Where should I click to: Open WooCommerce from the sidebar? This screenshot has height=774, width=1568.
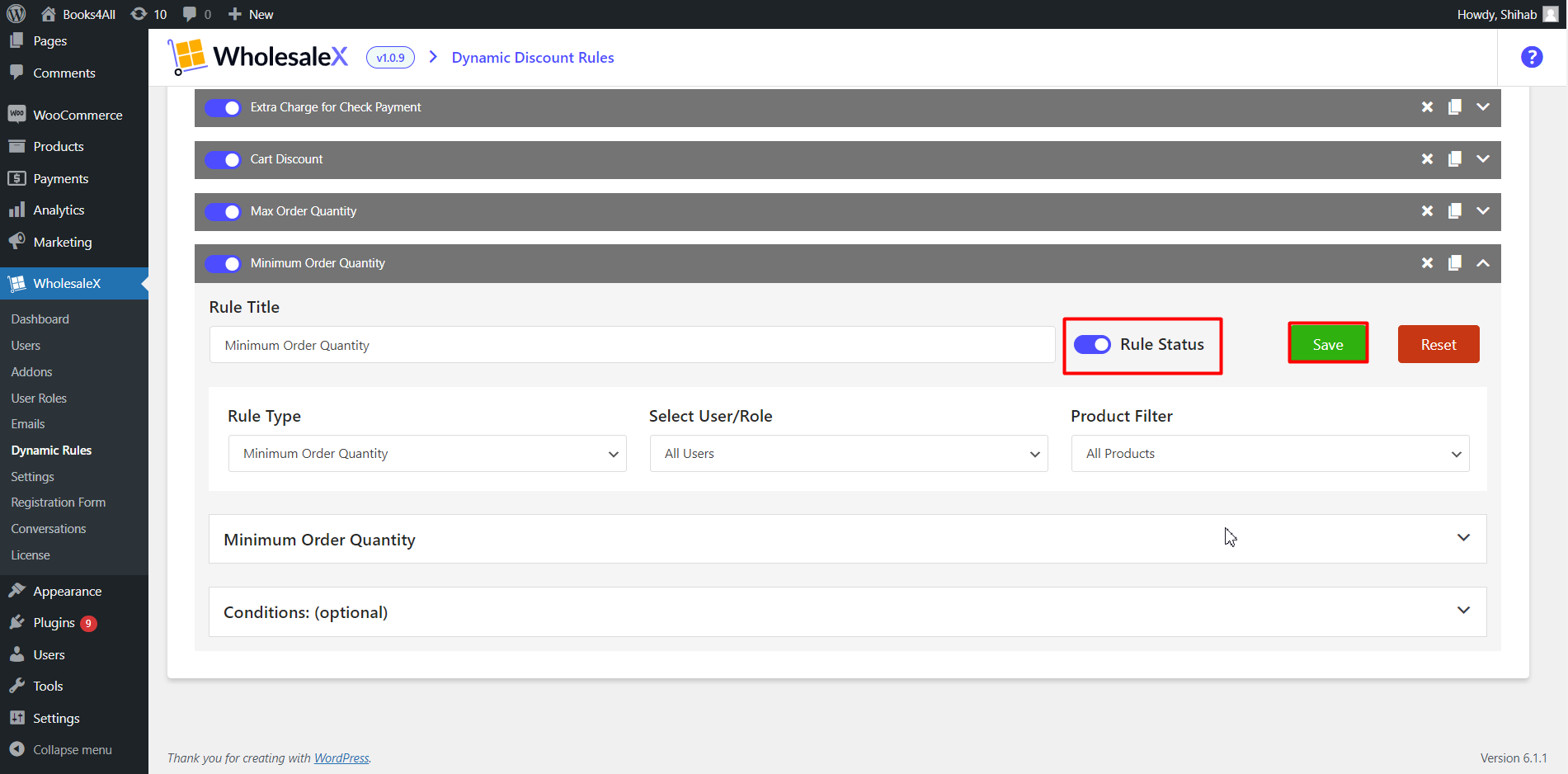coord(74,115)
